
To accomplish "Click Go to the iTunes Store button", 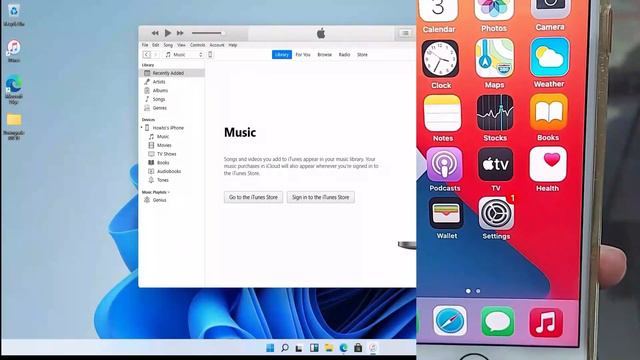I will (253, 197).
